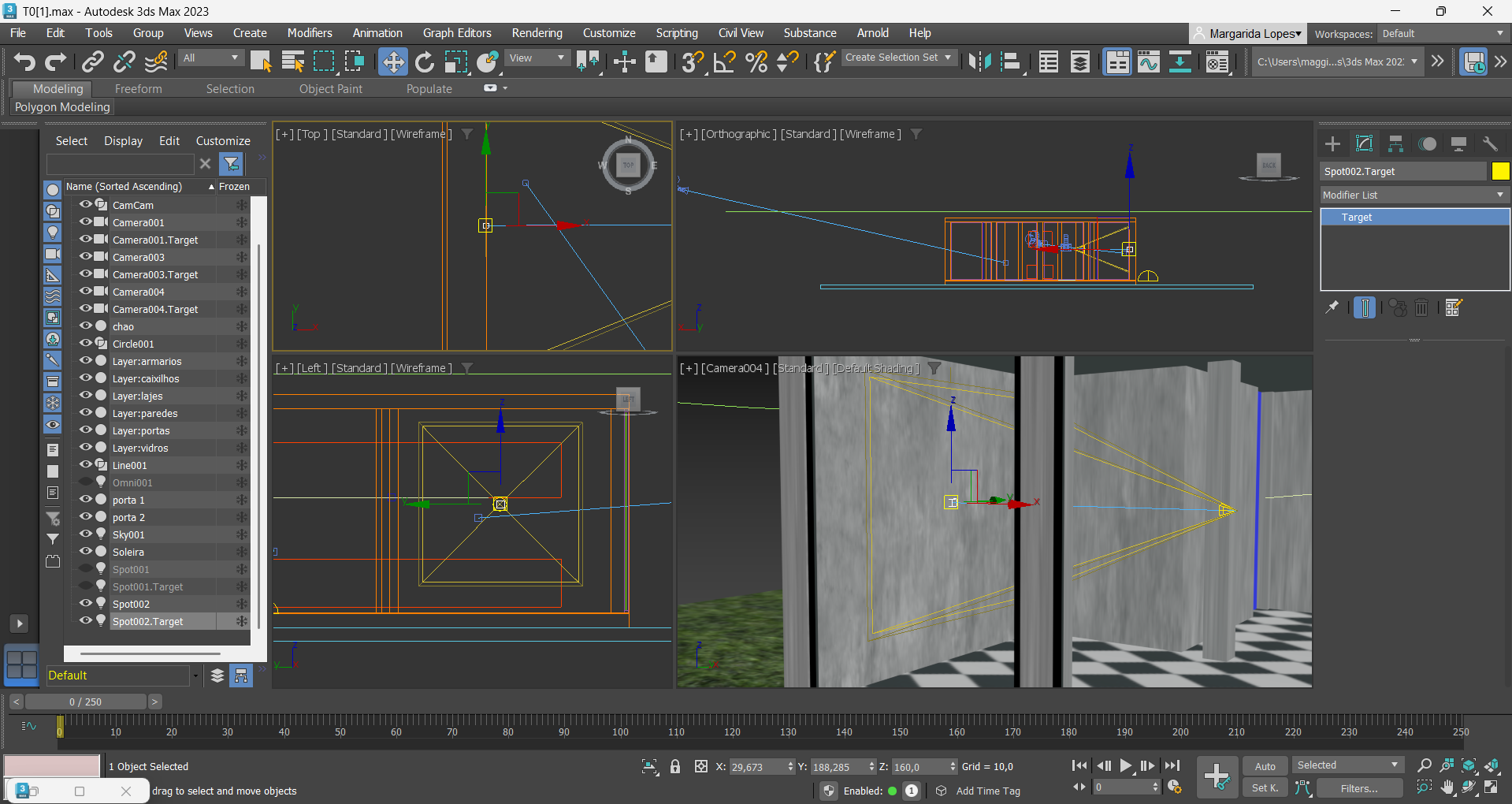Open the Create Selection Set dropdown
Screen dimensions: 1512x804
coord(898,58)
